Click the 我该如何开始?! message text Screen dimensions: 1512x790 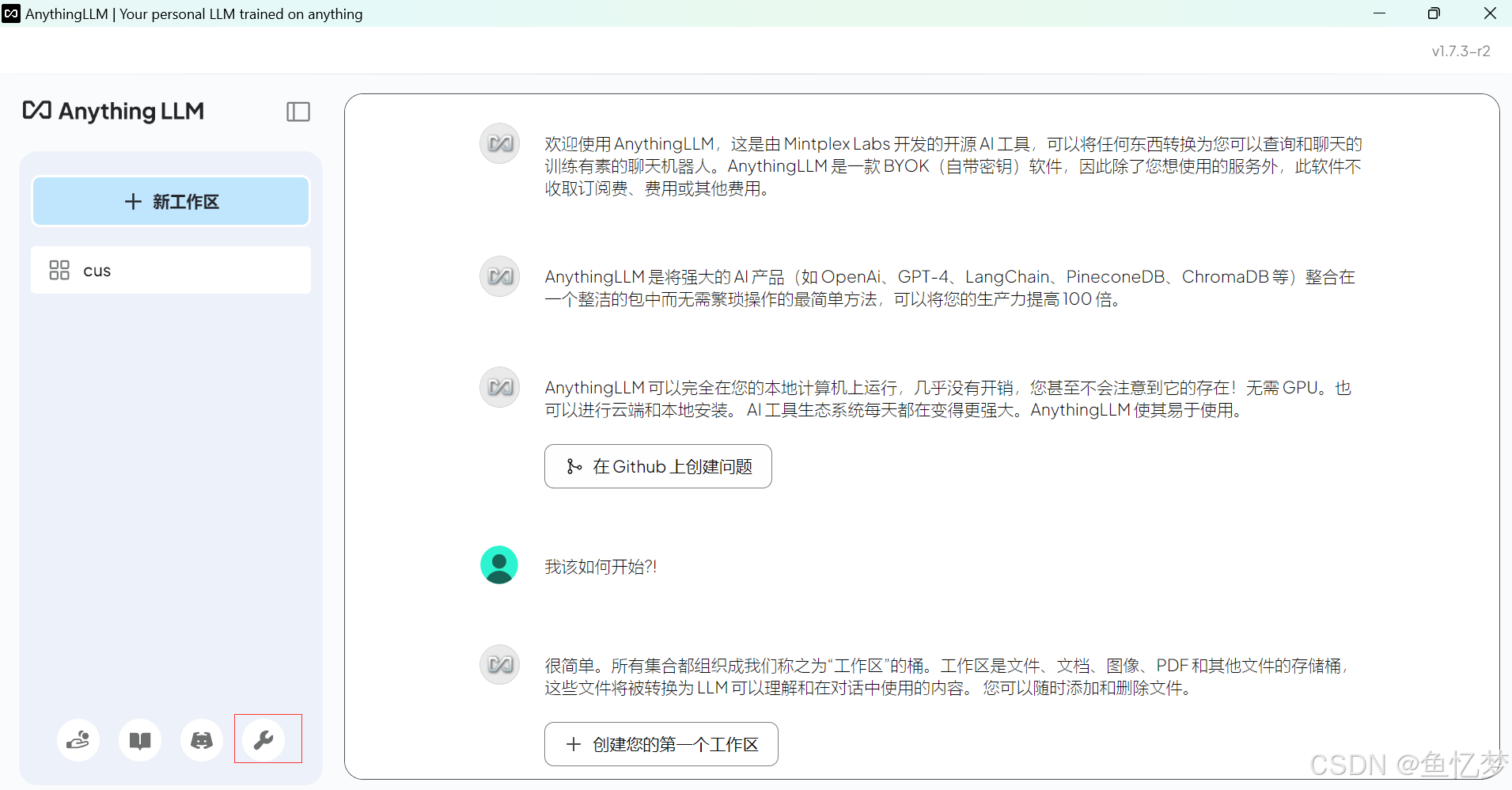click(601, 567)
